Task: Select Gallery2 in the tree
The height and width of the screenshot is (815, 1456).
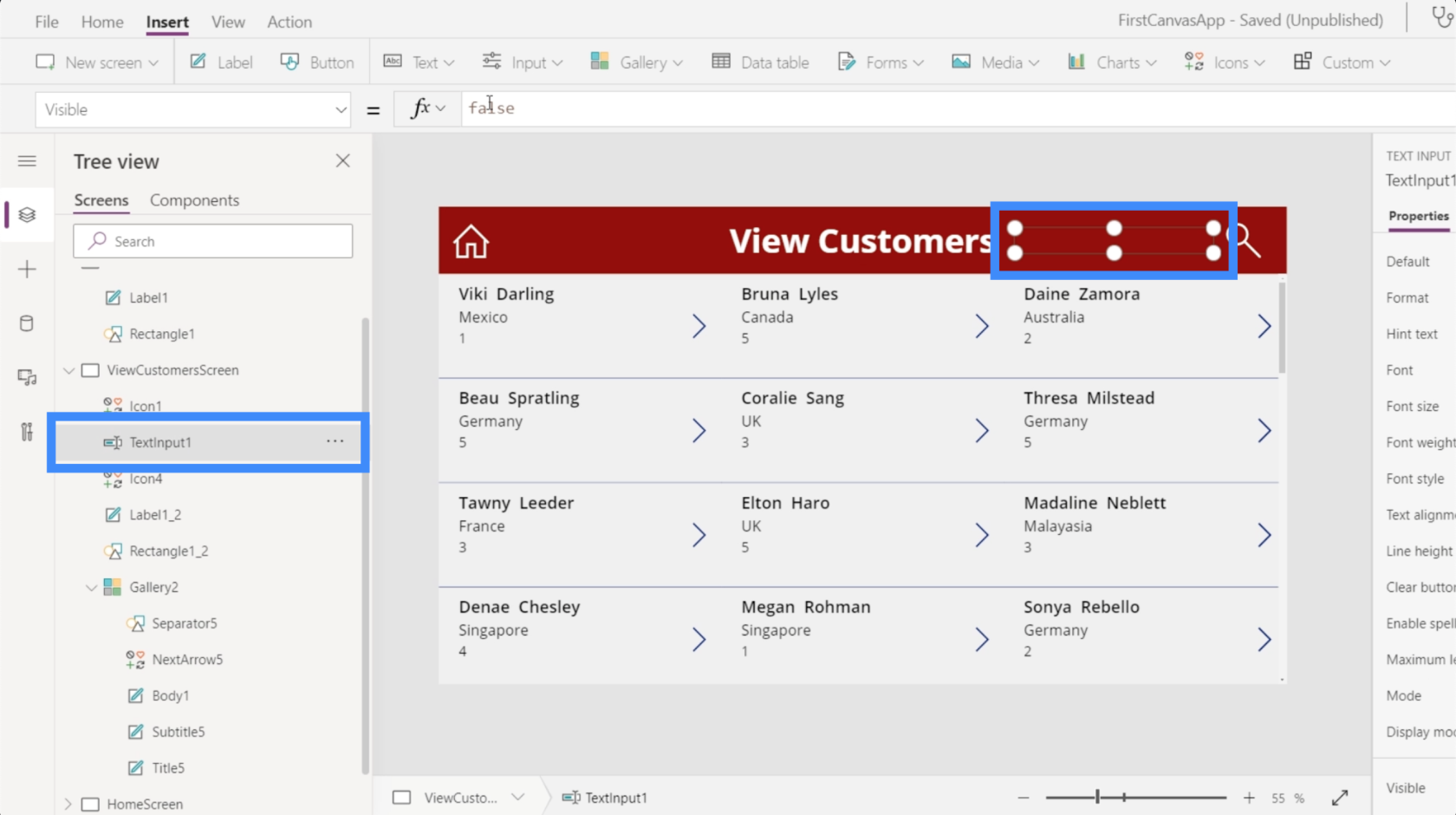Action: tap(153, 587)
